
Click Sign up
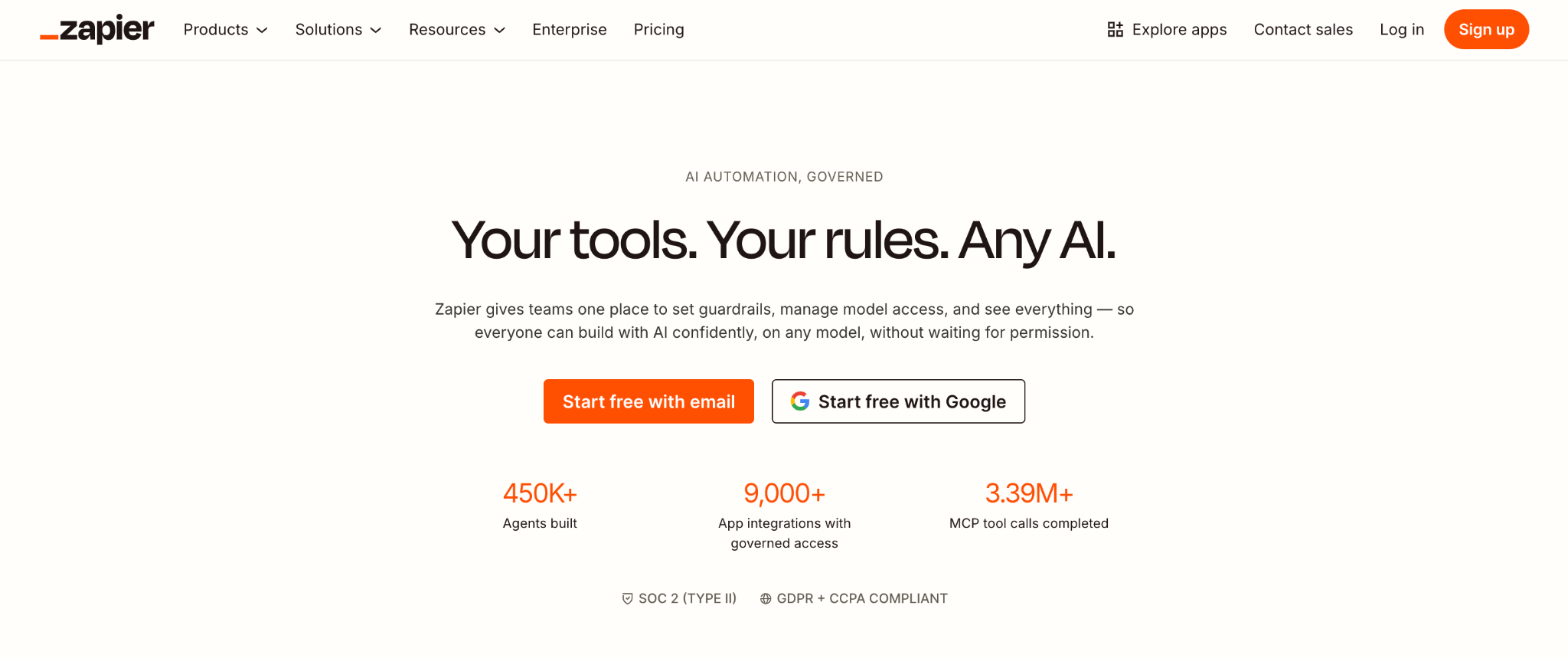(x=1486, y=28)
